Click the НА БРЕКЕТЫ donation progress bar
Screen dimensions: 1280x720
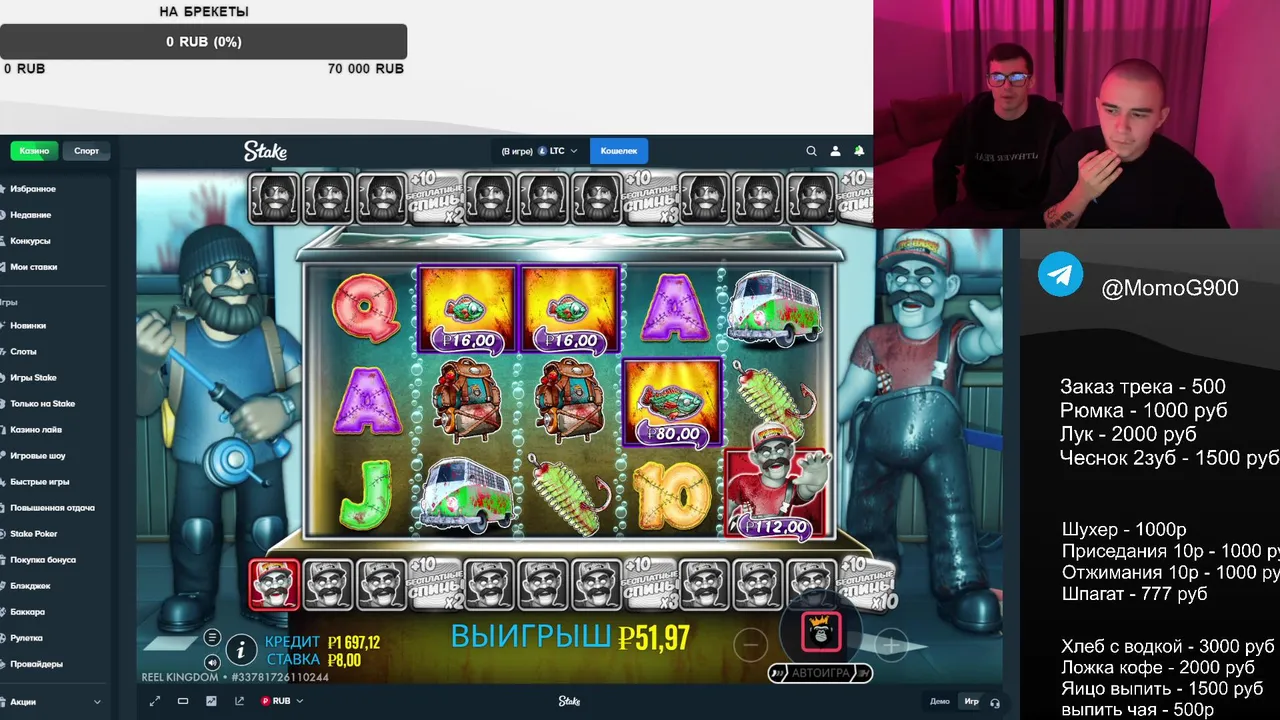point(204,42)
